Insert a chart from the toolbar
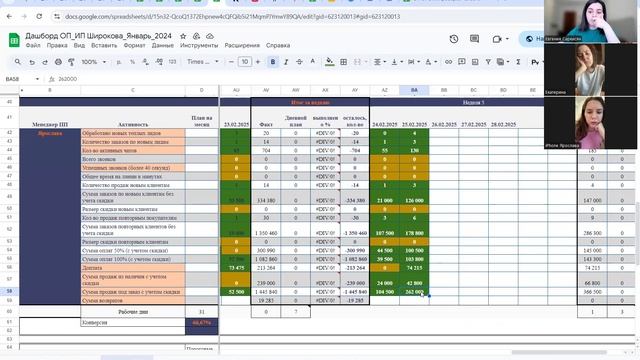 [475, 62]
